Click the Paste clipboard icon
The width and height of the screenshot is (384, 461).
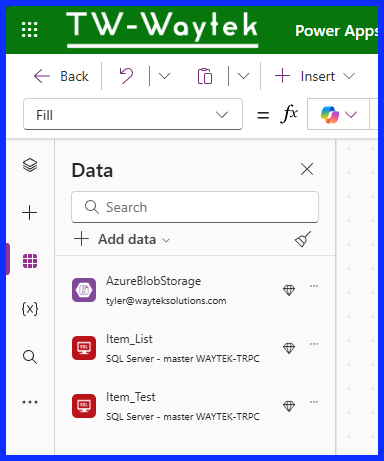[x=205, y=76]
